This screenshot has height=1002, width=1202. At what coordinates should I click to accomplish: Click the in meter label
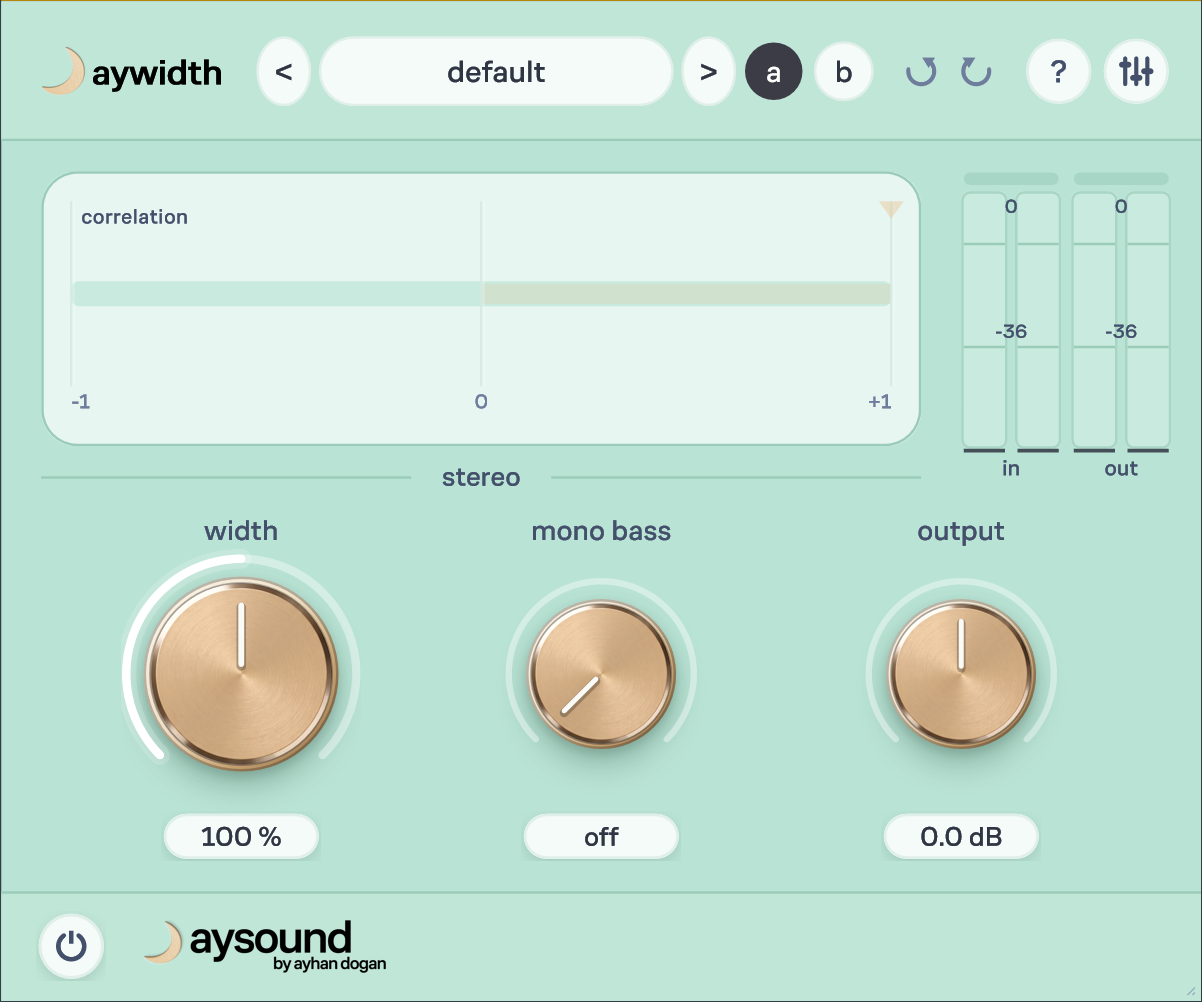pos(1011,469)
